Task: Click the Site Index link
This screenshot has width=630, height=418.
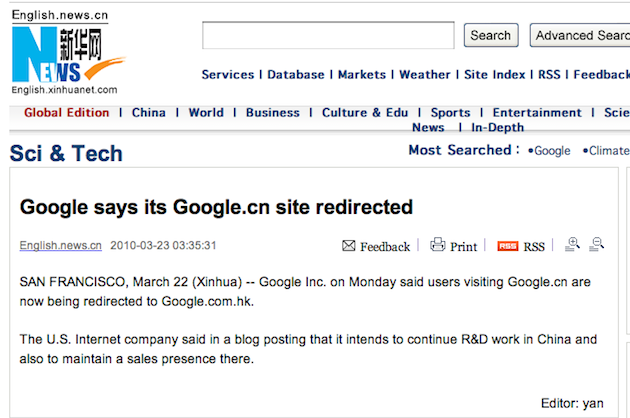Action: (495, 75)
